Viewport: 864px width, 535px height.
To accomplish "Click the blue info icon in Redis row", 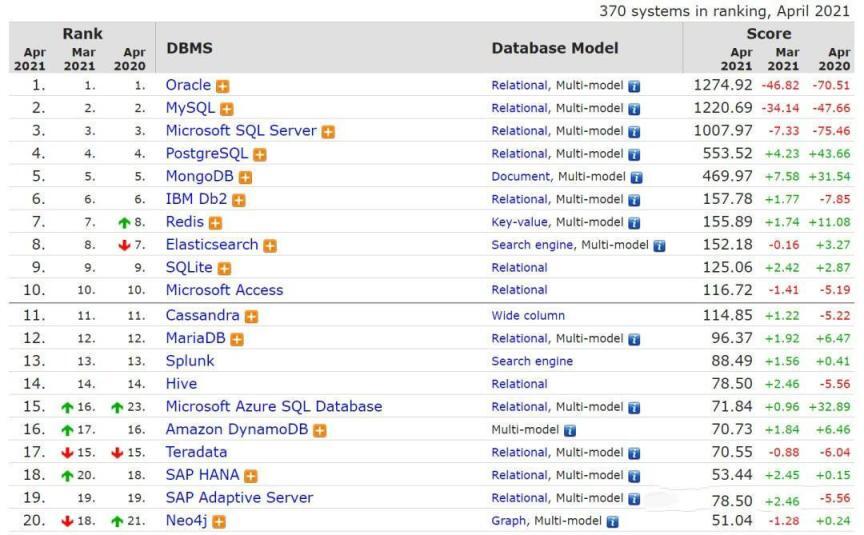I will click(x=634, y=223).
